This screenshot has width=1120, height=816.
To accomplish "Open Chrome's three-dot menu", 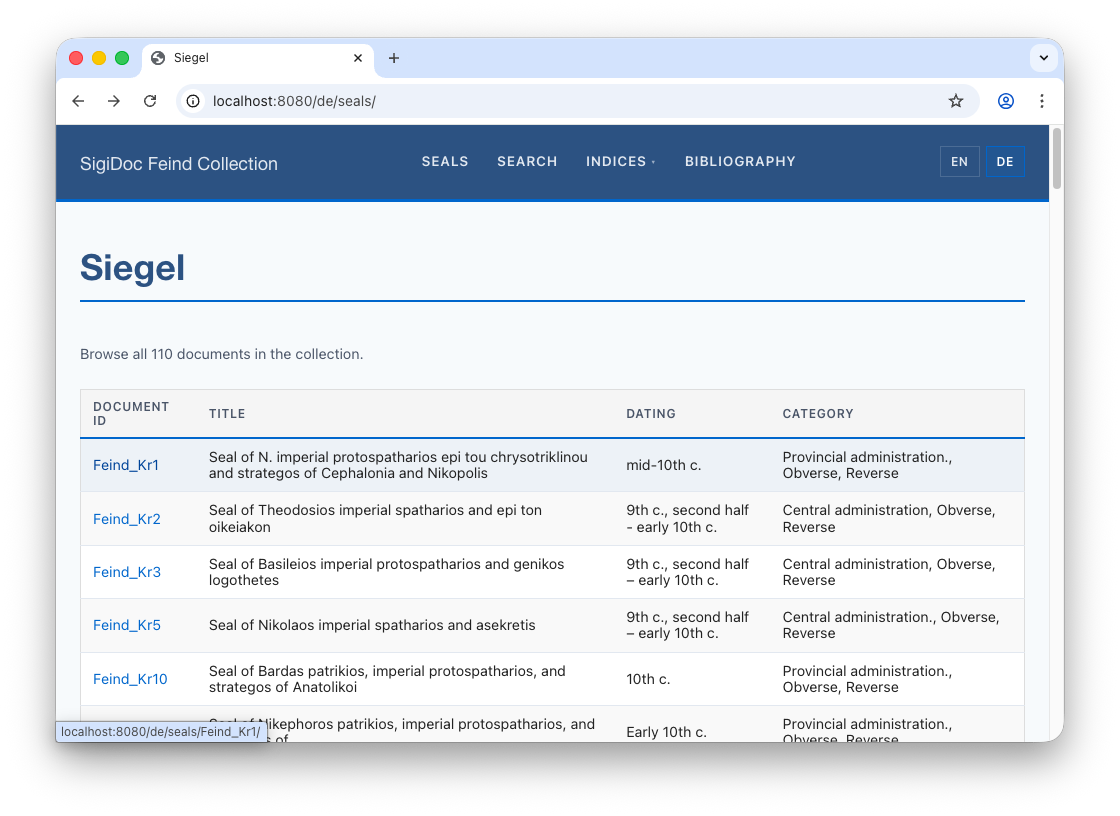I will (1042, 101).
